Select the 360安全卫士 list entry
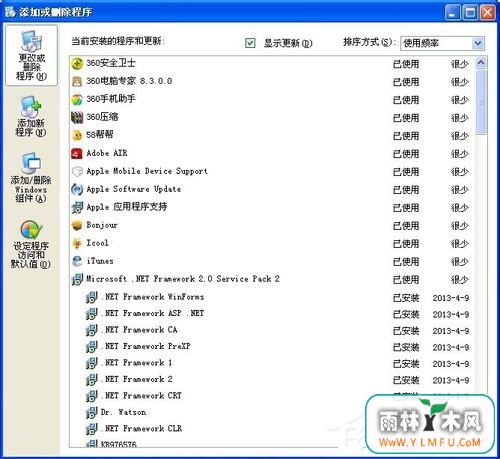The width and height of the screenshot is (500, 459). (271, 63)
